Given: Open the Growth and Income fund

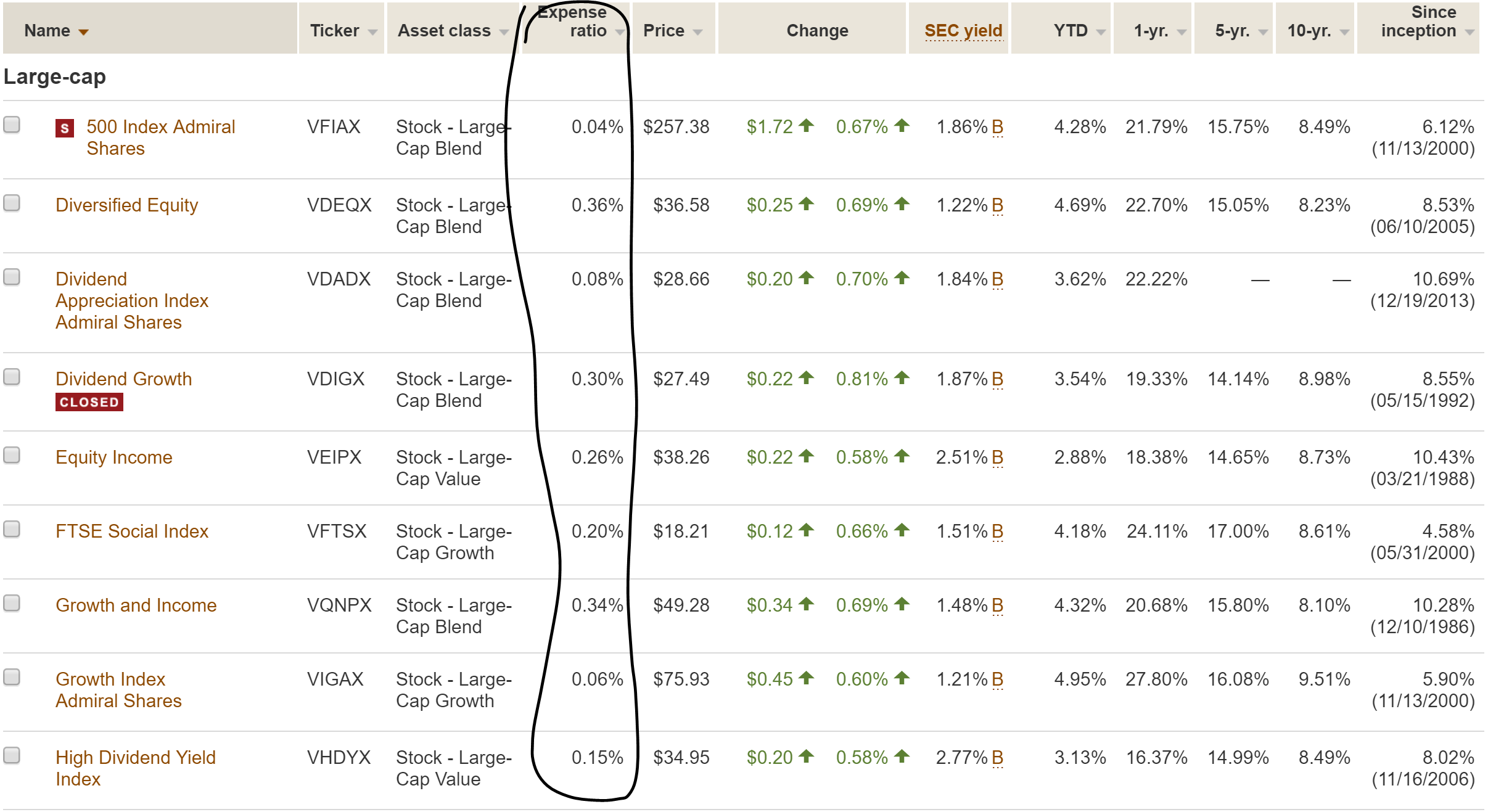Looking at the screenshot, I should pos(136,605).
